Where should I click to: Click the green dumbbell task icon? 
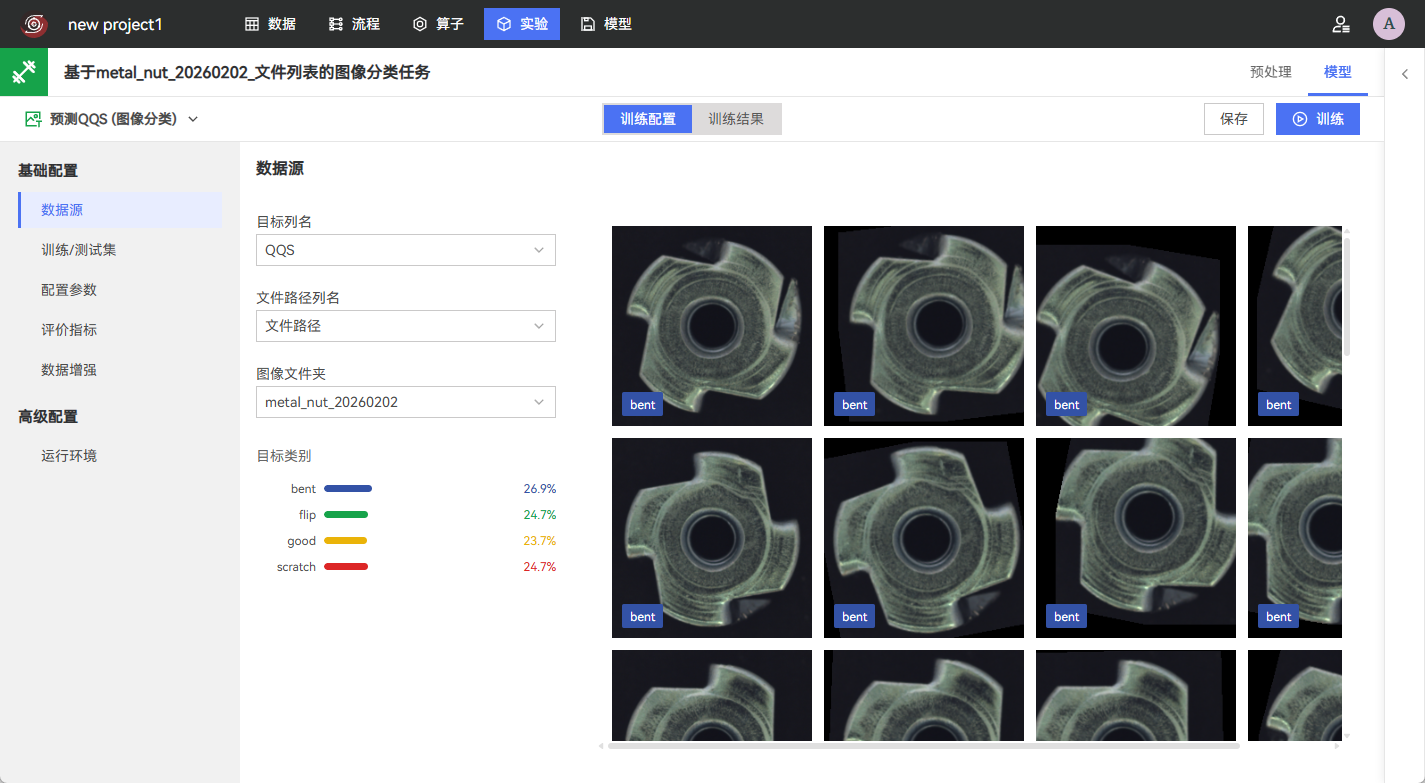click(x=24, y=72)
